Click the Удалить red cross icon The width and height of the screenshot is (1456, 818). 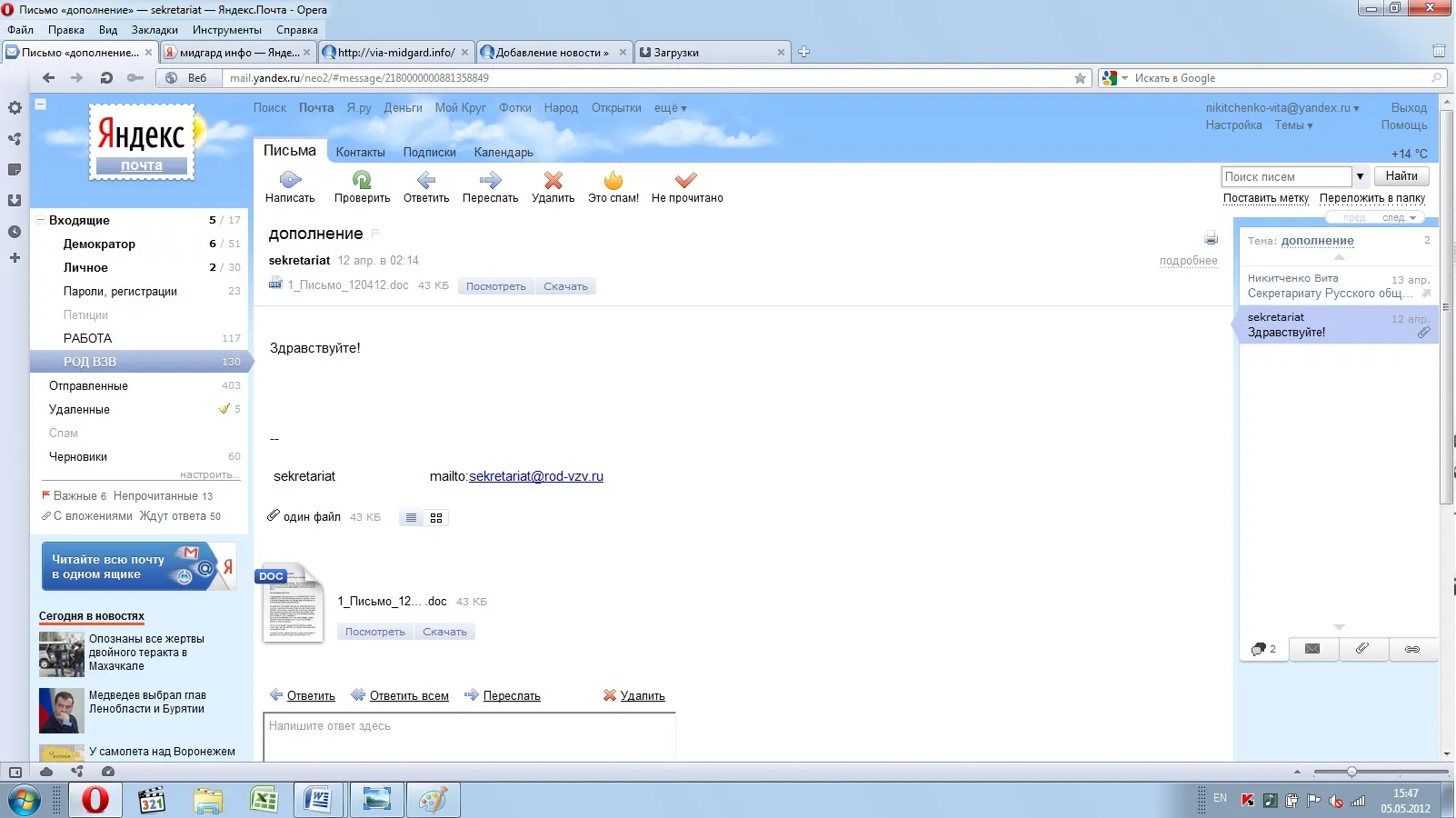click(553, 180)
